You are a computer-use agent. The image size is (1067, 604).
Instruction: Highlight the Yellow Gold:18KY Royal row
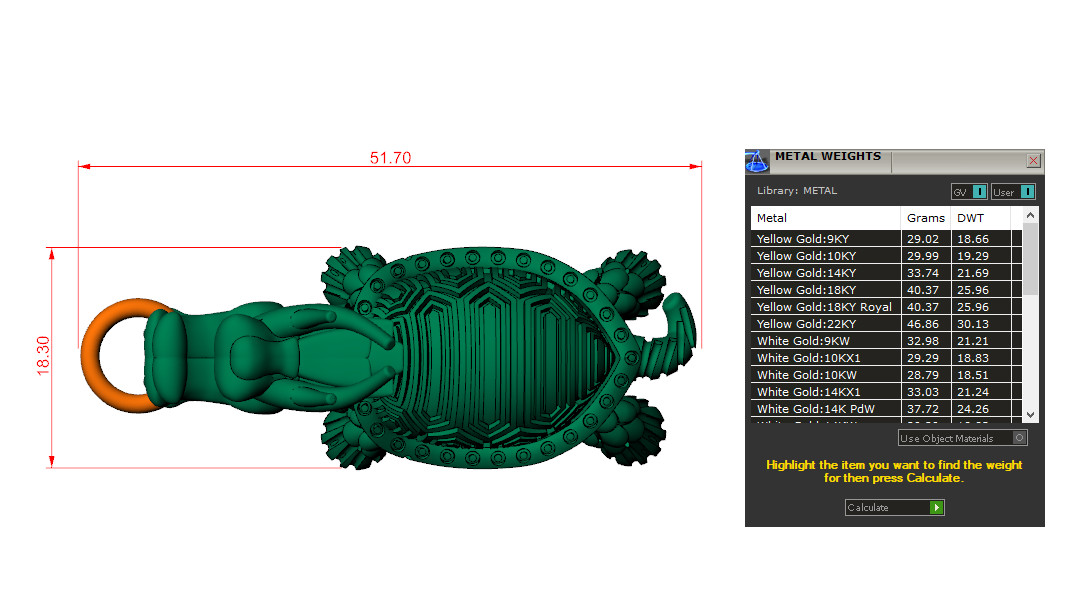825,307
